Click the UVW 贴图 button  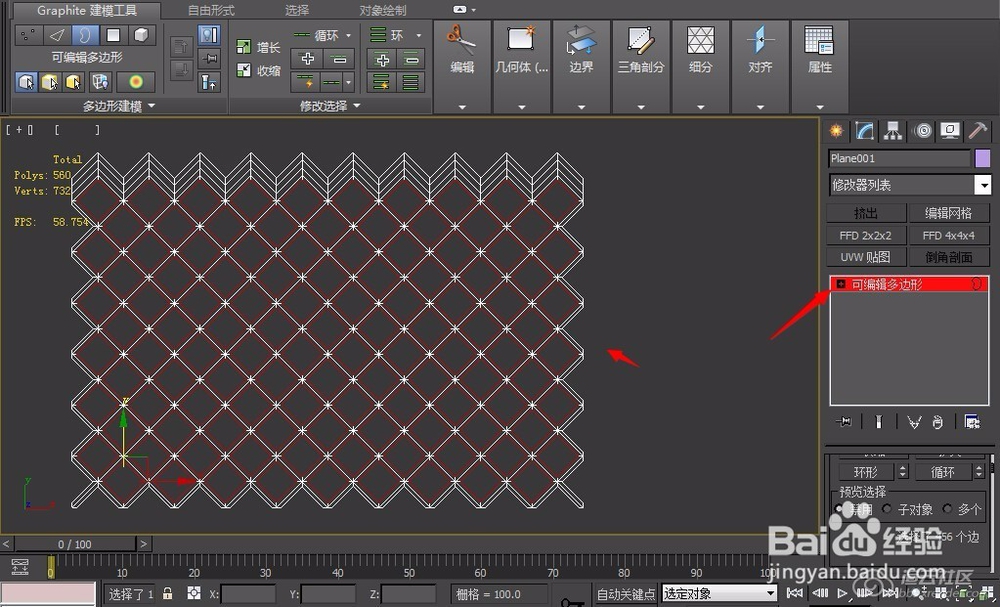click(866, 257)
